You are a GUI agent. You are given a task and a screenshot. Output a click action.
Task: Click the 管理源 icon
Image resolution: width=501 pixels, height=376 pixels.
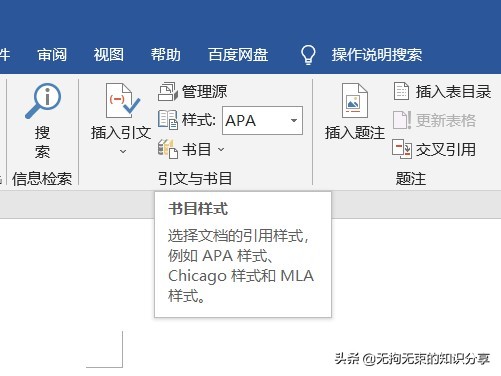tap(168, 92)
